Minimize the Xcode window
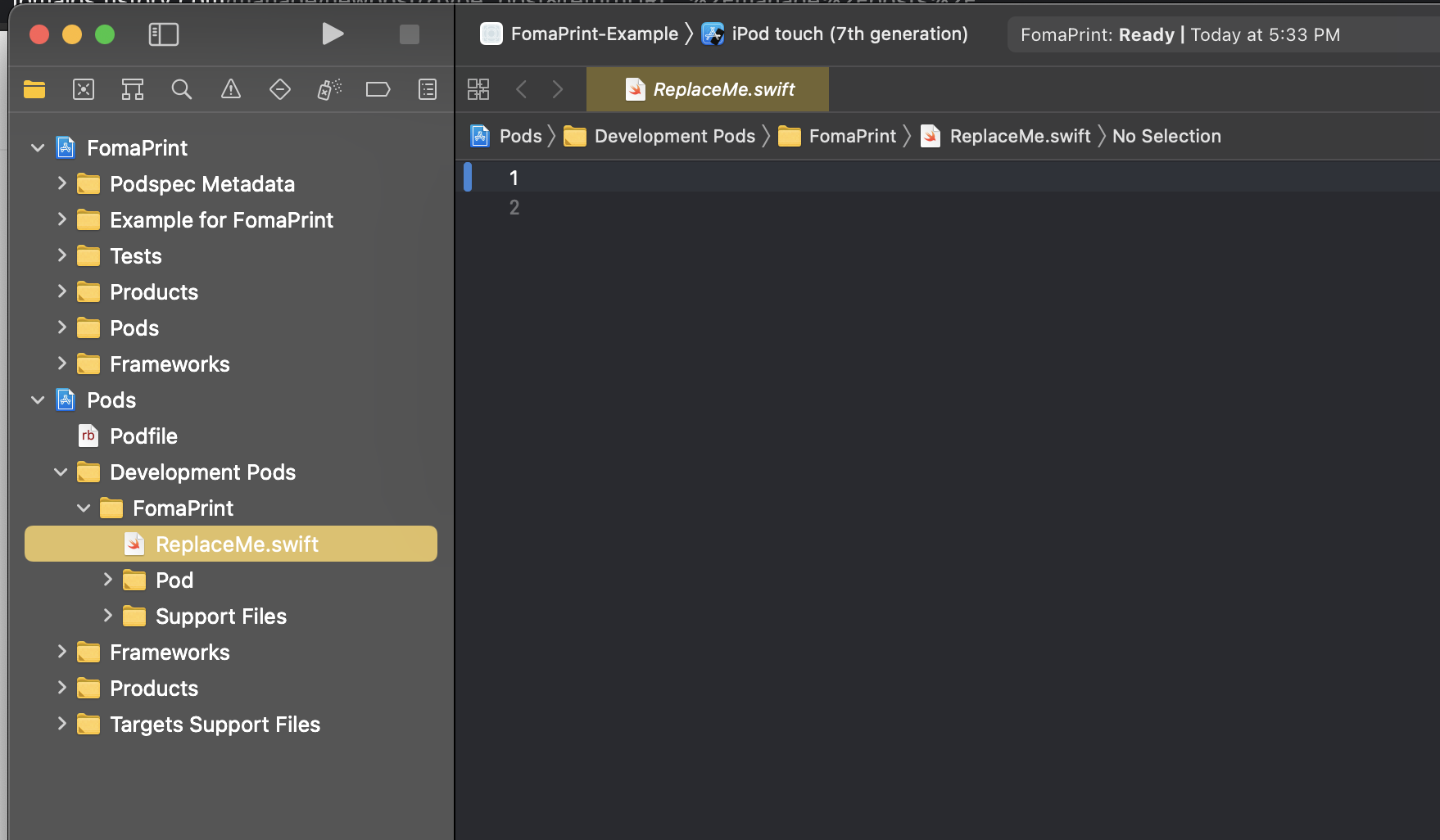1440x840 pixels. [72, 34]
